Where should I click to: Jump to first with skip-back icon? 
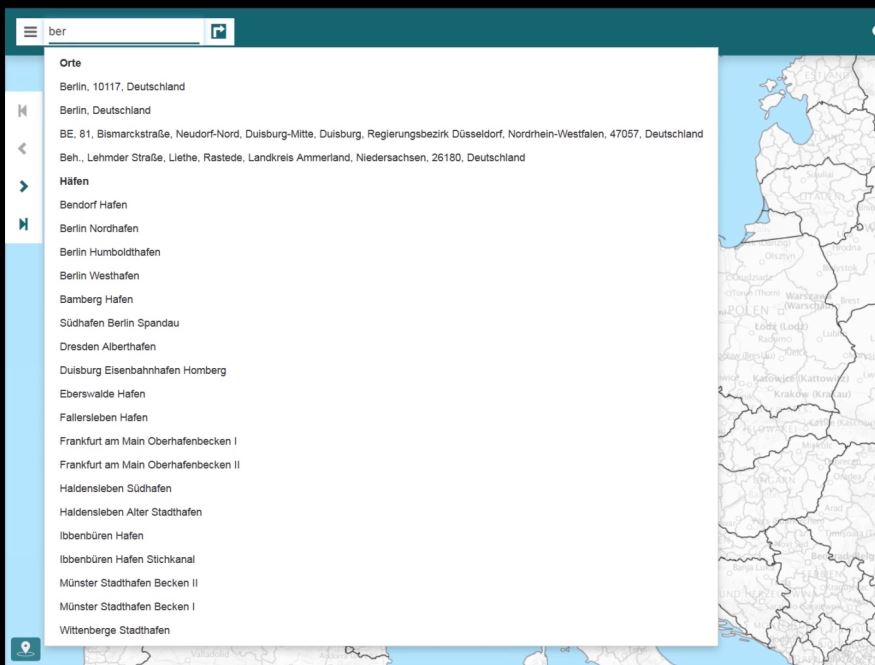pyautogui.click(x=23, y=110)
